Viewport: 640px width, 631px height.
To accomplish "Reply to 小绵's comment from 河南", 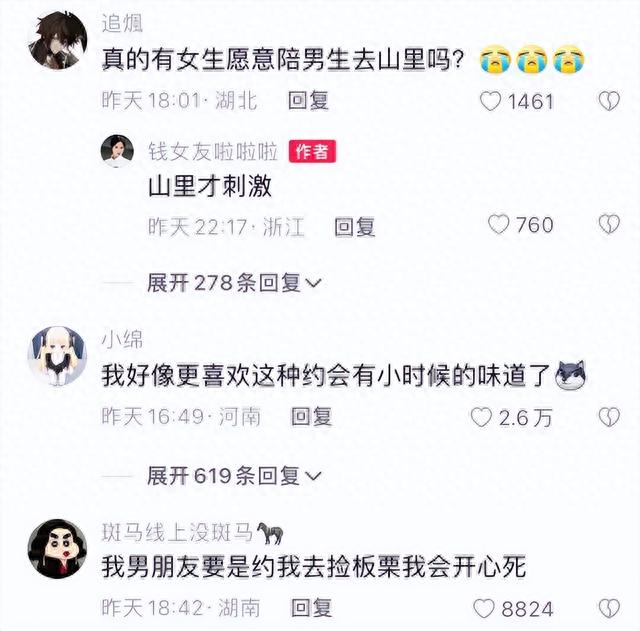I will 311,417.
